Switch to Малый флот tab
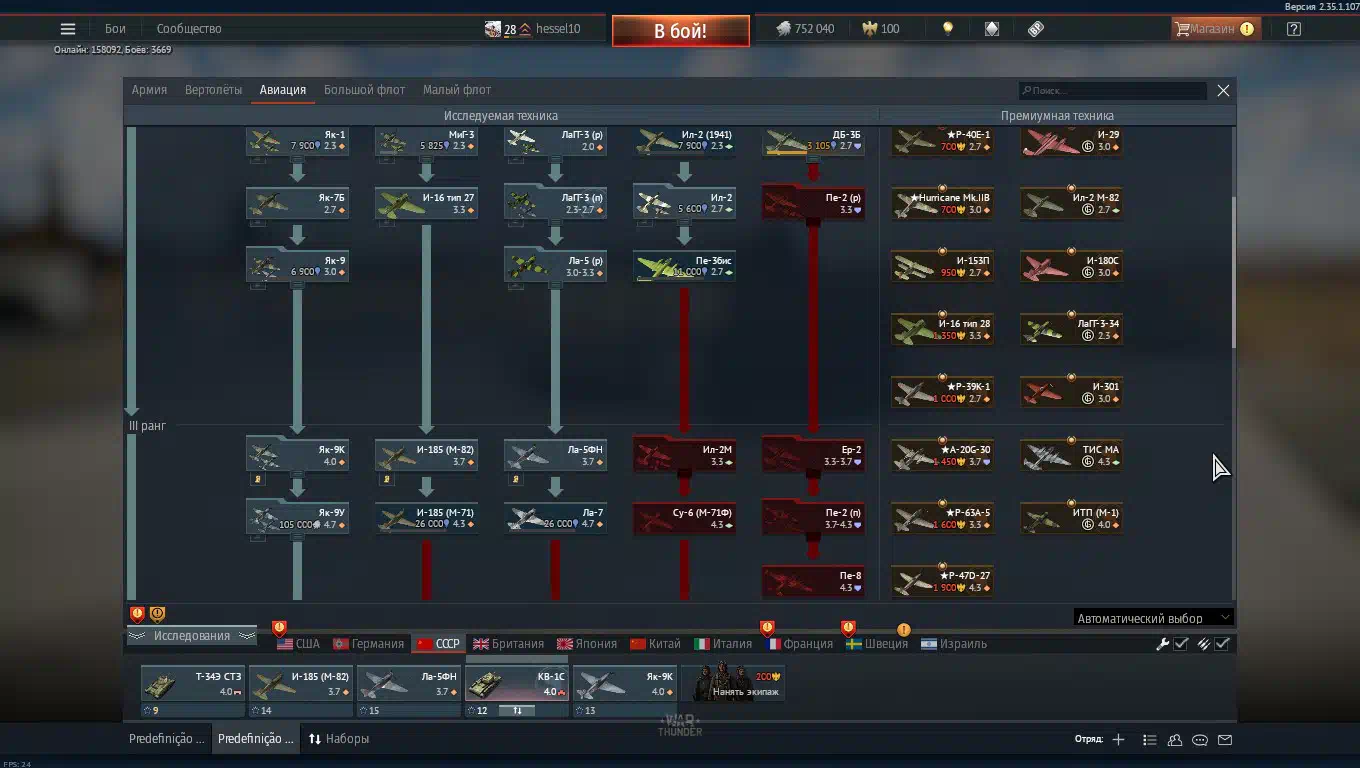 [457, 90]
